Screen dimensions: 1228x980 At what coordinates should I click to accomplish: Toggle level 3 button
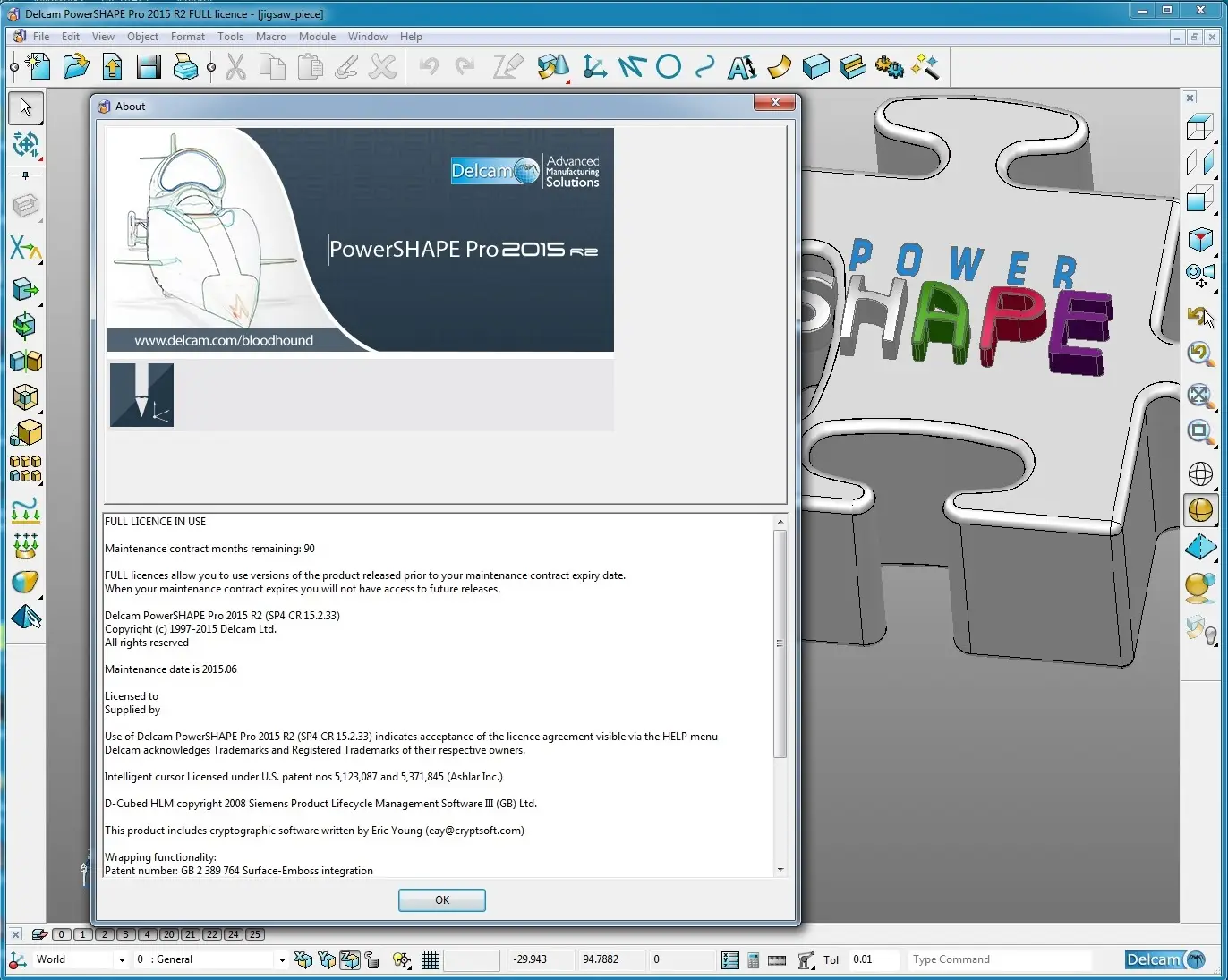(126, 934)
